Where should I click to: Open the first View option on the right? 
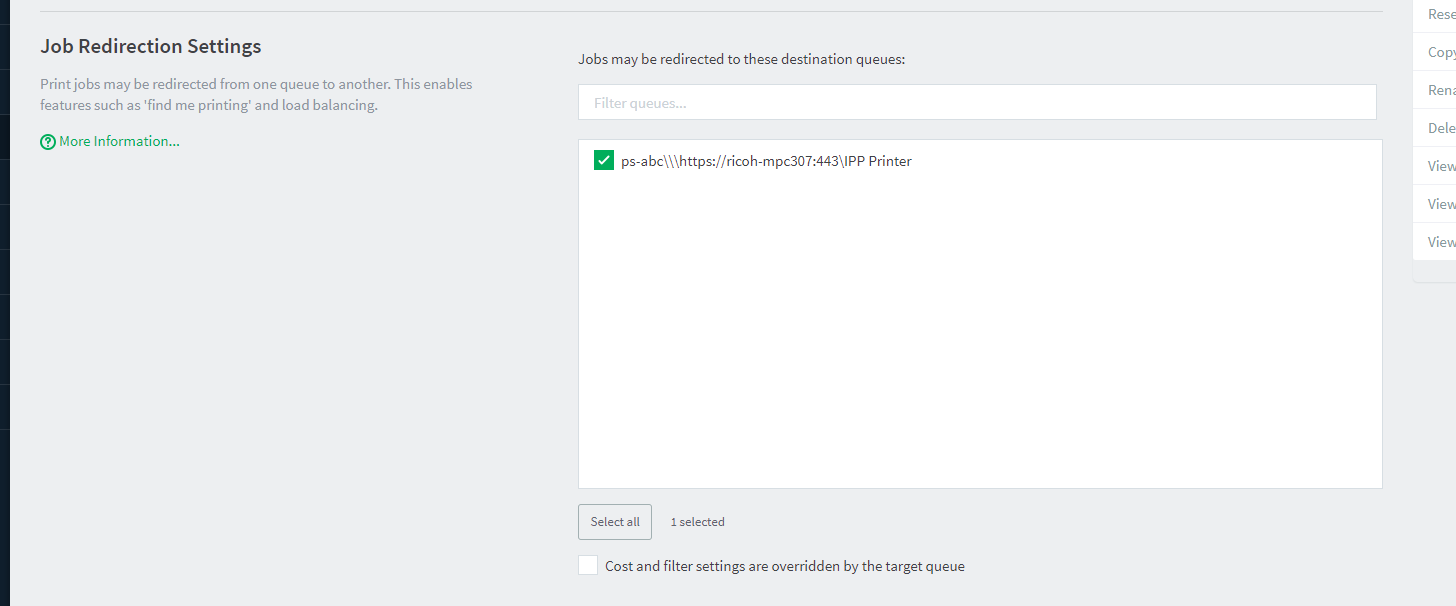[x=1440, y=165]
